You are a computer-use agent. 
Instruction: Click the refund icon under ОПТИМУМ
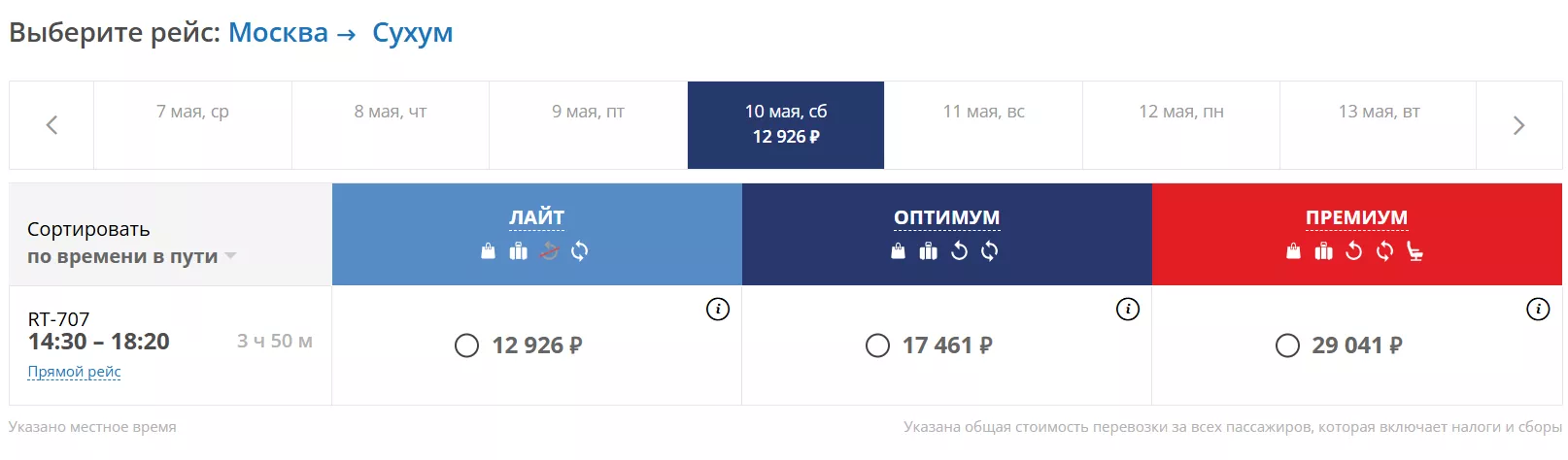tap(959, 251)
